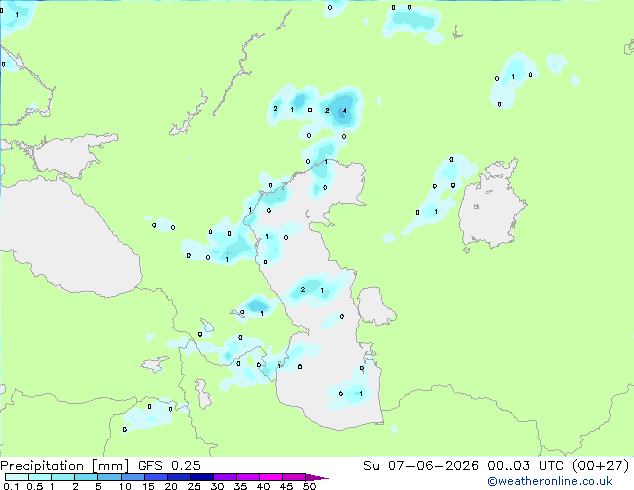The height and width of the screenshot is (490, 634).
Task: Pick the purple legend swatch between 30 and 35
Action: pyautogui.click(x=225, y=477)
